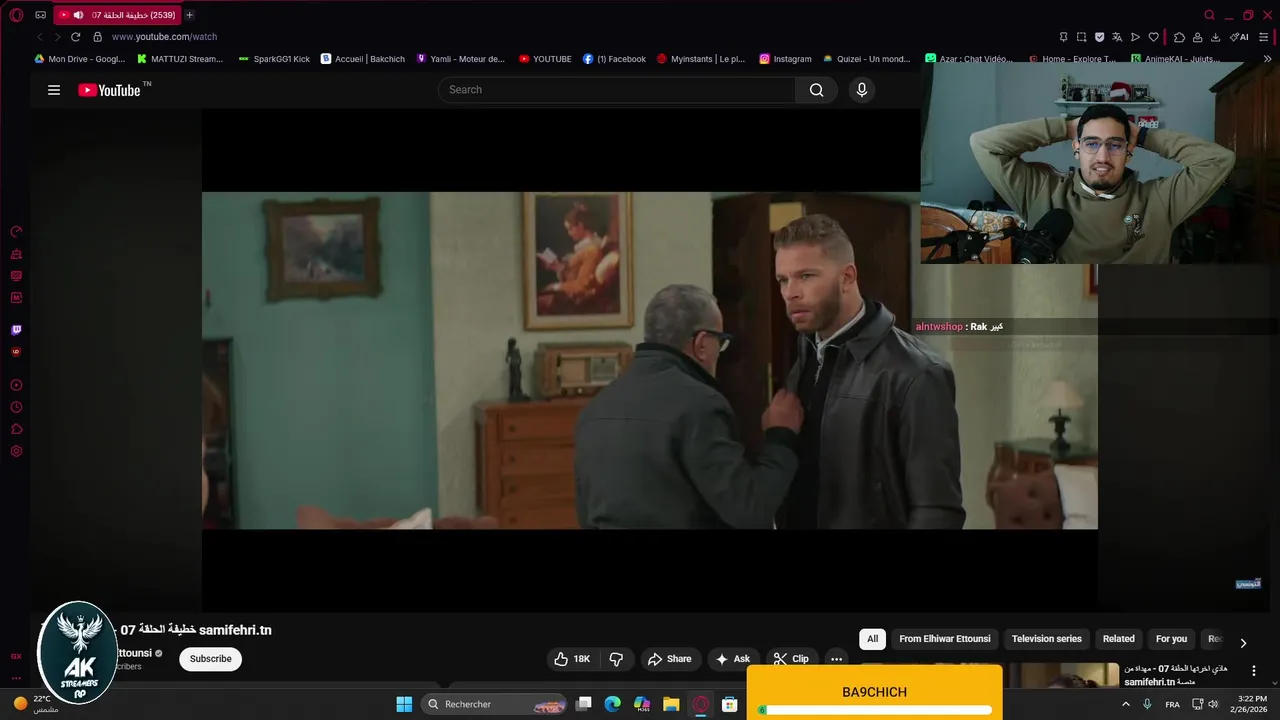Open the weather widget showing 22°C
Viewport: 1280px width, 720px height.
(36, 704)
